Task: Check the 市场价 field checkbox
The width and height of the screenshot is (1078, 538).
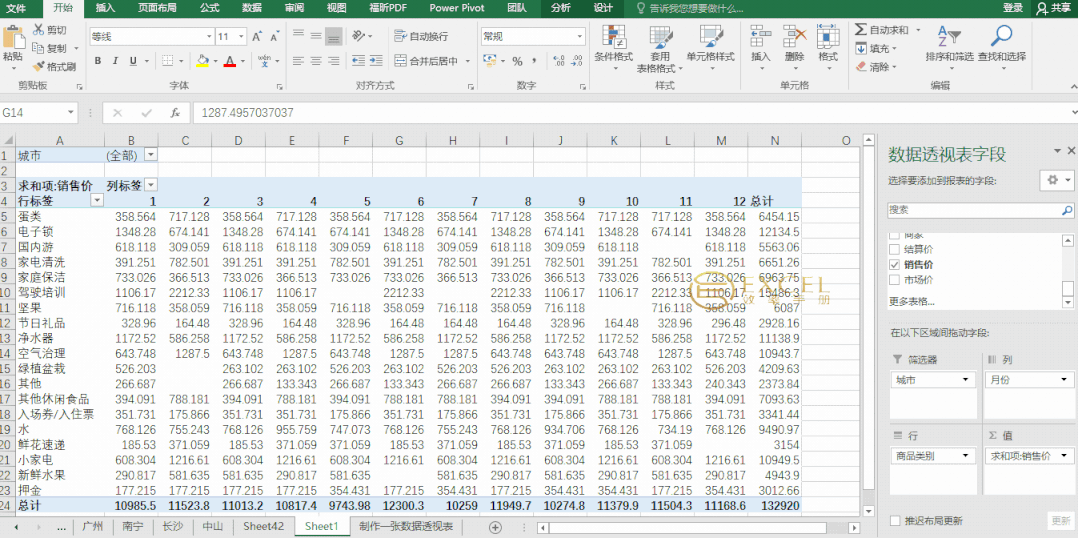Action: [x=894, y=280]
